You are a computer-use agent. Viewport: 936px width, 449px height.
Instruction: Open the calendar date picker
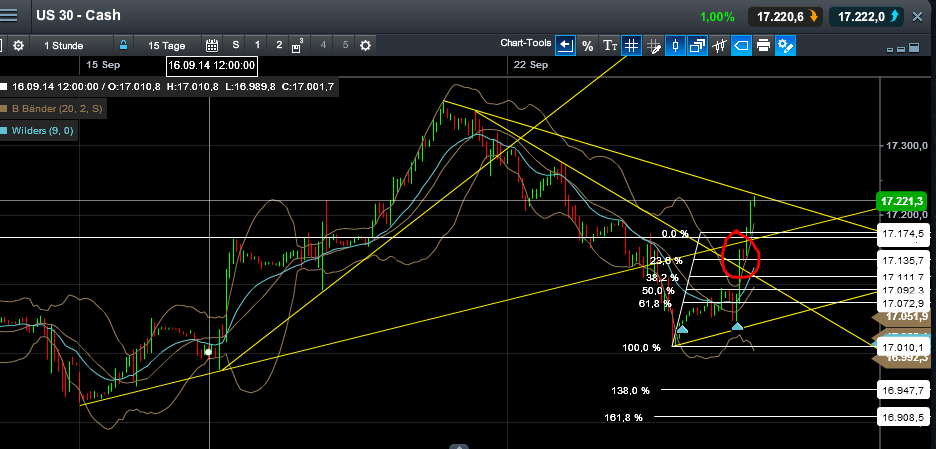(x=212, y=45)
